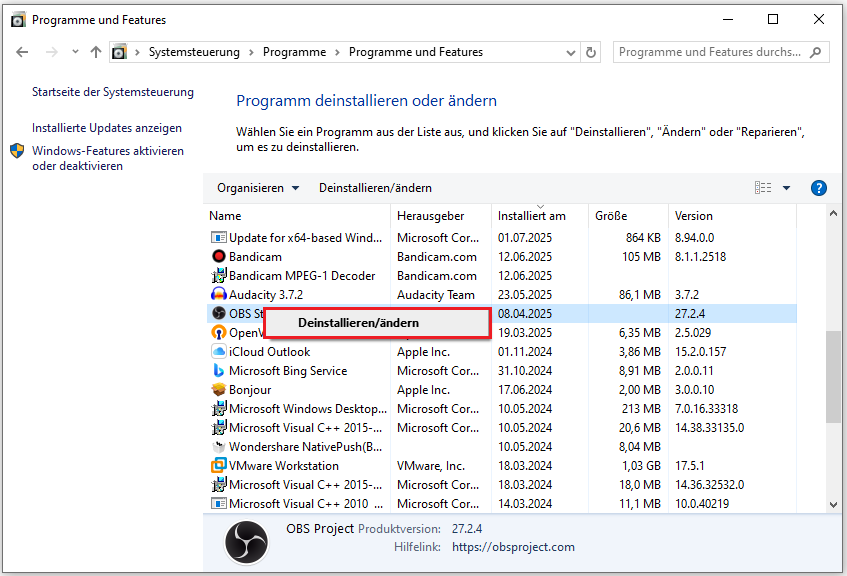Open recent locations dropdown arrow
847x576 pixels.
tap(75, 52)
